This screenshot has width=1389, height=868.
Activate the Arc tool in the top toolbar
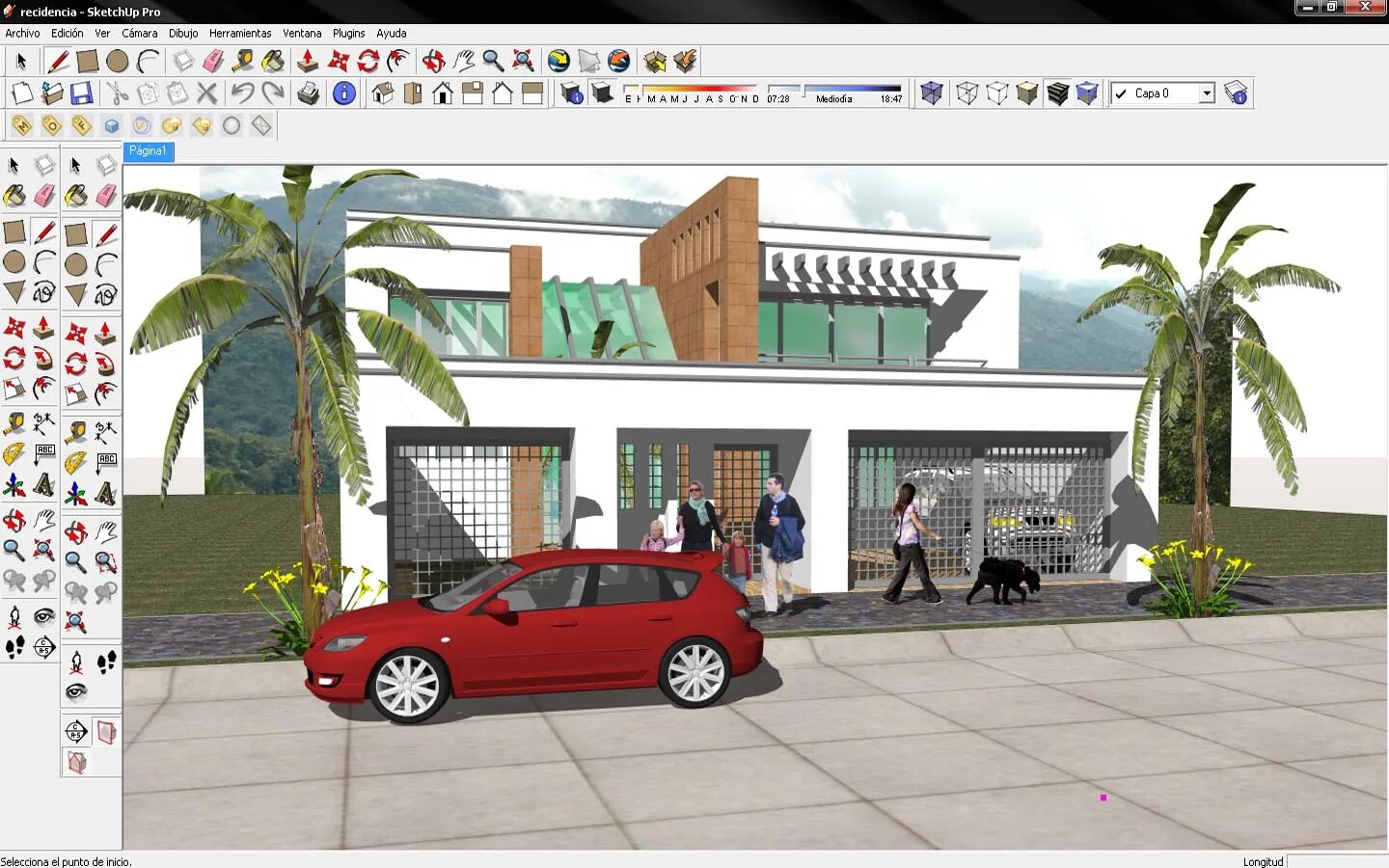(148, 62)
